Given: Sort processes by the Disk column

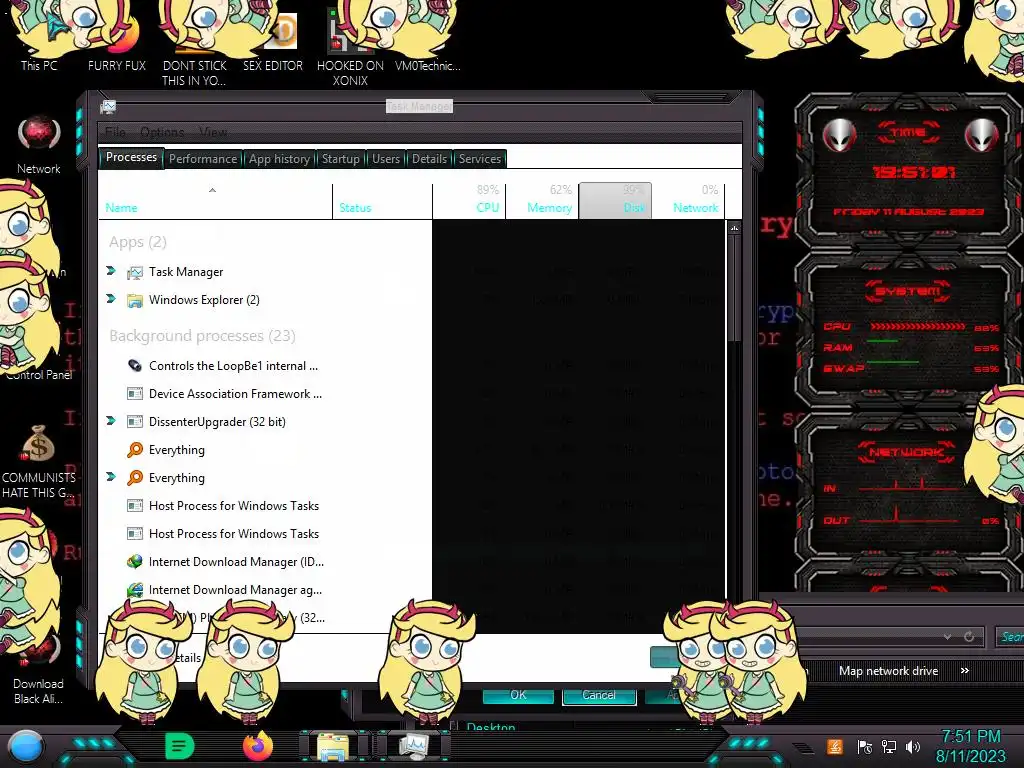Looking at the screenshot, I should click(615, 201).
